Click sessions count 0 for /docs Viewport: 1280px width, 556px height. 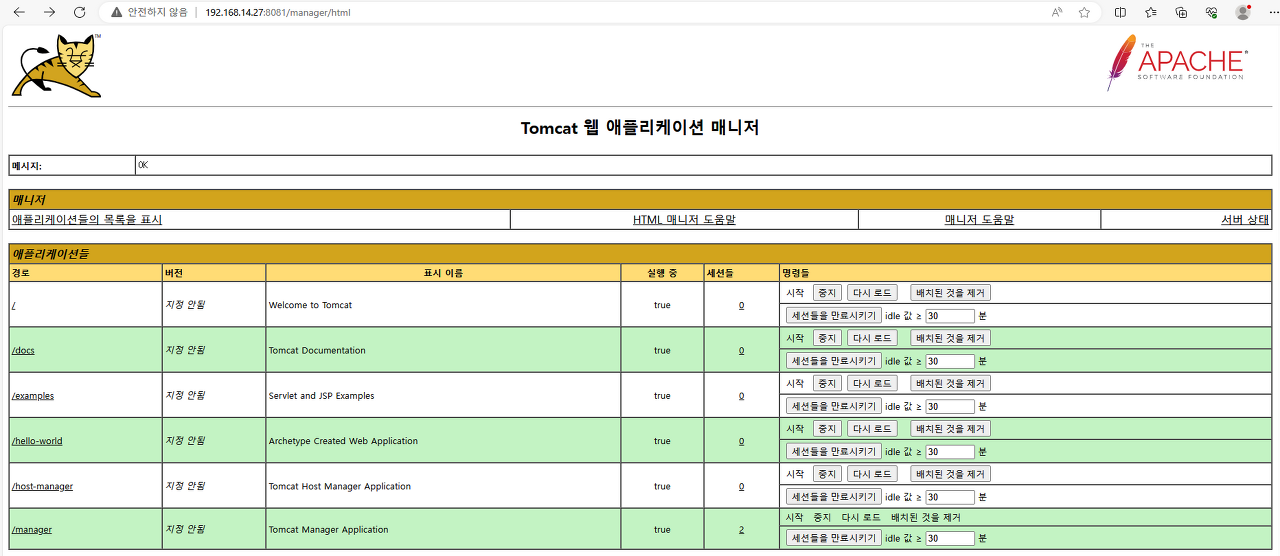(x=741, y=351)
